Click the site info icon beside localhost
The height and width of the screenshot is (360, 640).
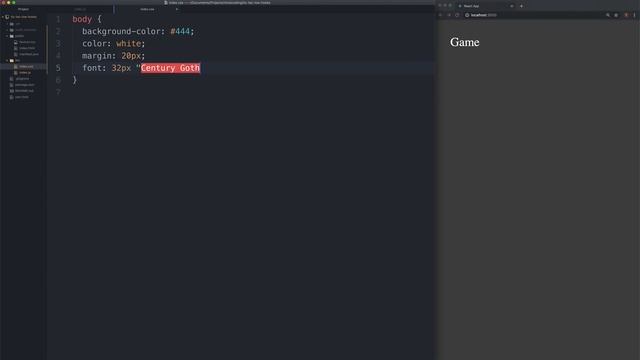point(467,15)
